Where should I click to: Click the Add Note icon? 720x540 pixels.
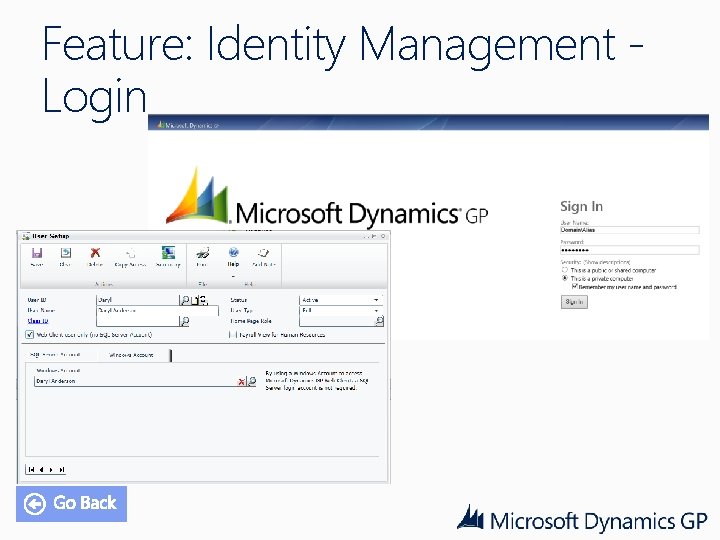click(263, 253)
